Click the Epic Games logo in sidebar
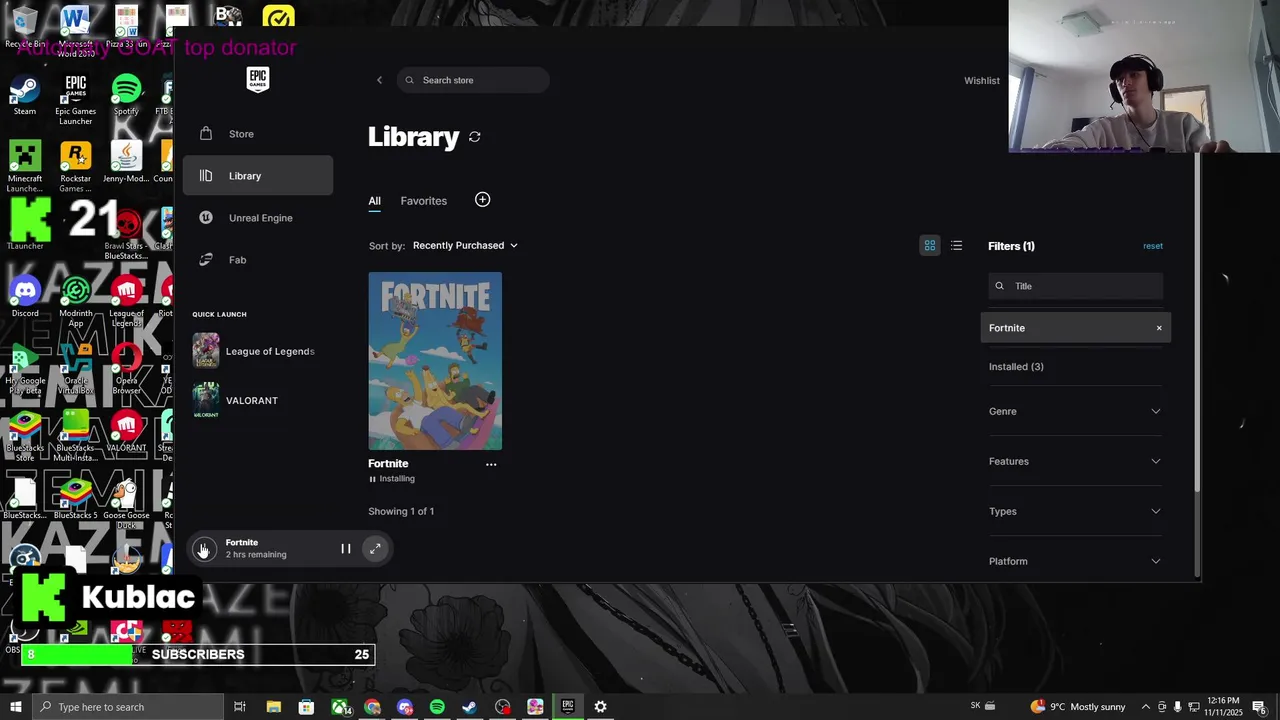1280x720 pixels. coord(258,80)
